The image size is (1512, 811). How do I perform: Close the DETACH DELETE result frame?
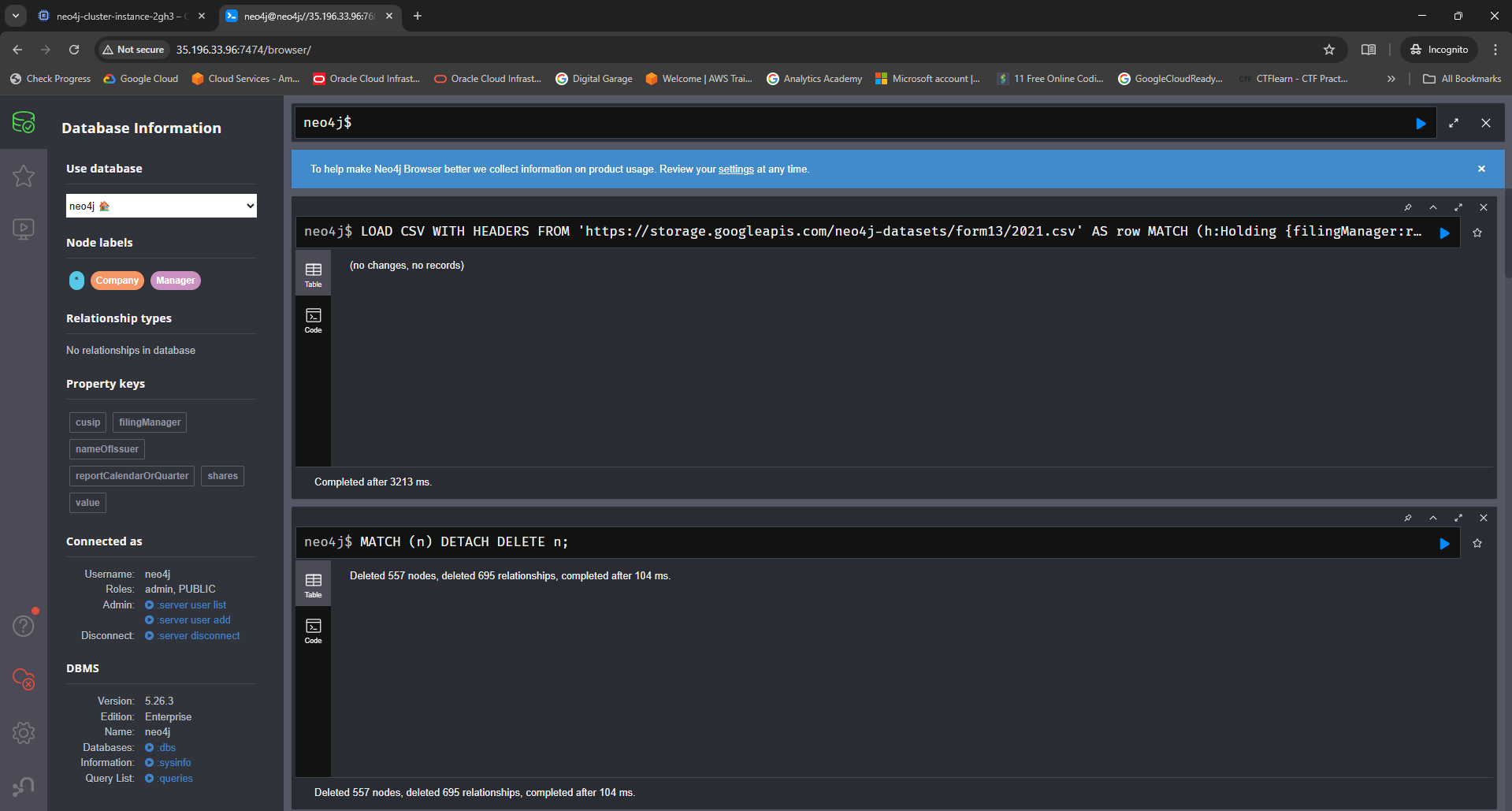[x=1484, y=518]
